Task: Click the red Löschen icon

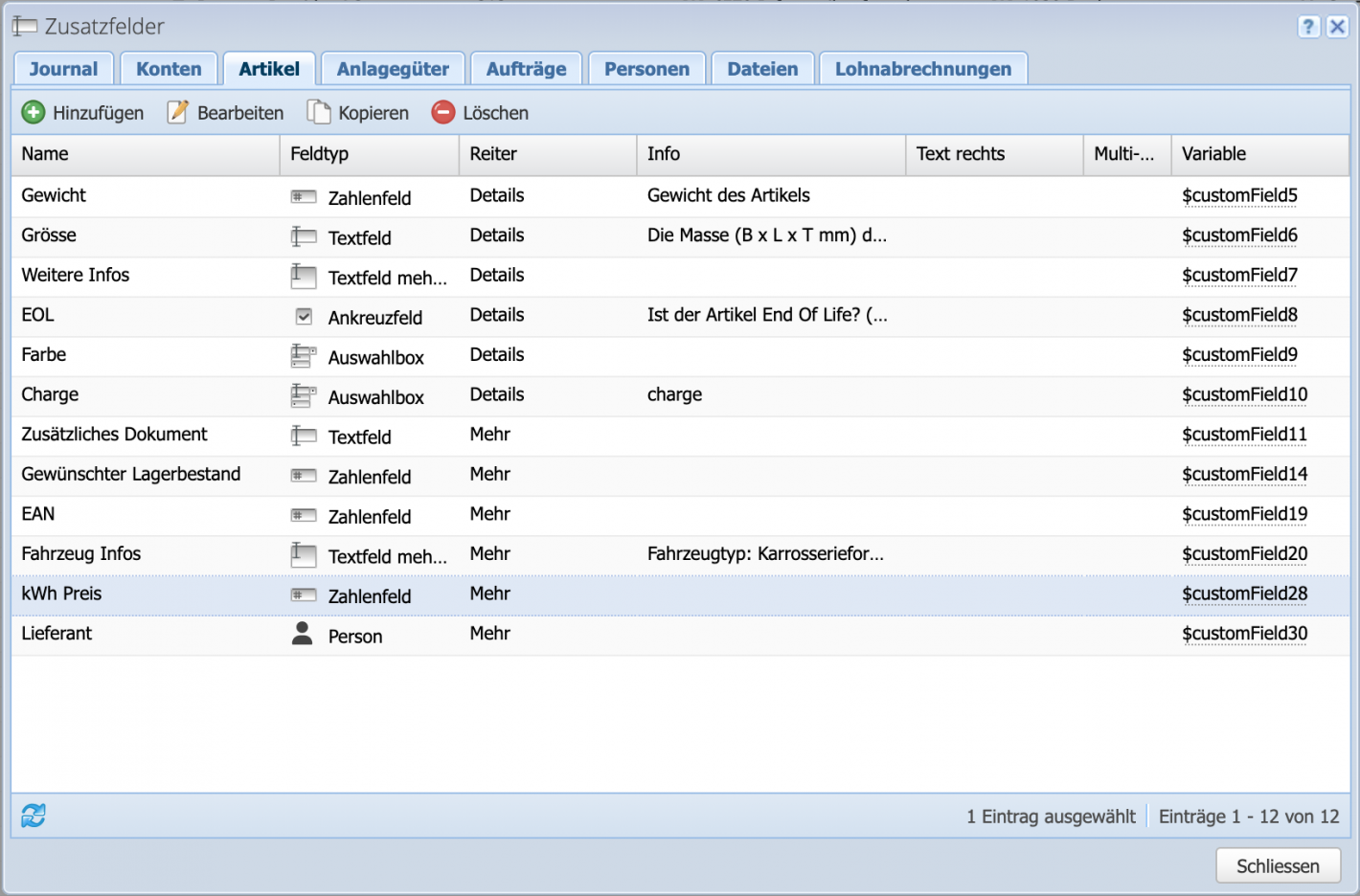Action: pos(442,112)
